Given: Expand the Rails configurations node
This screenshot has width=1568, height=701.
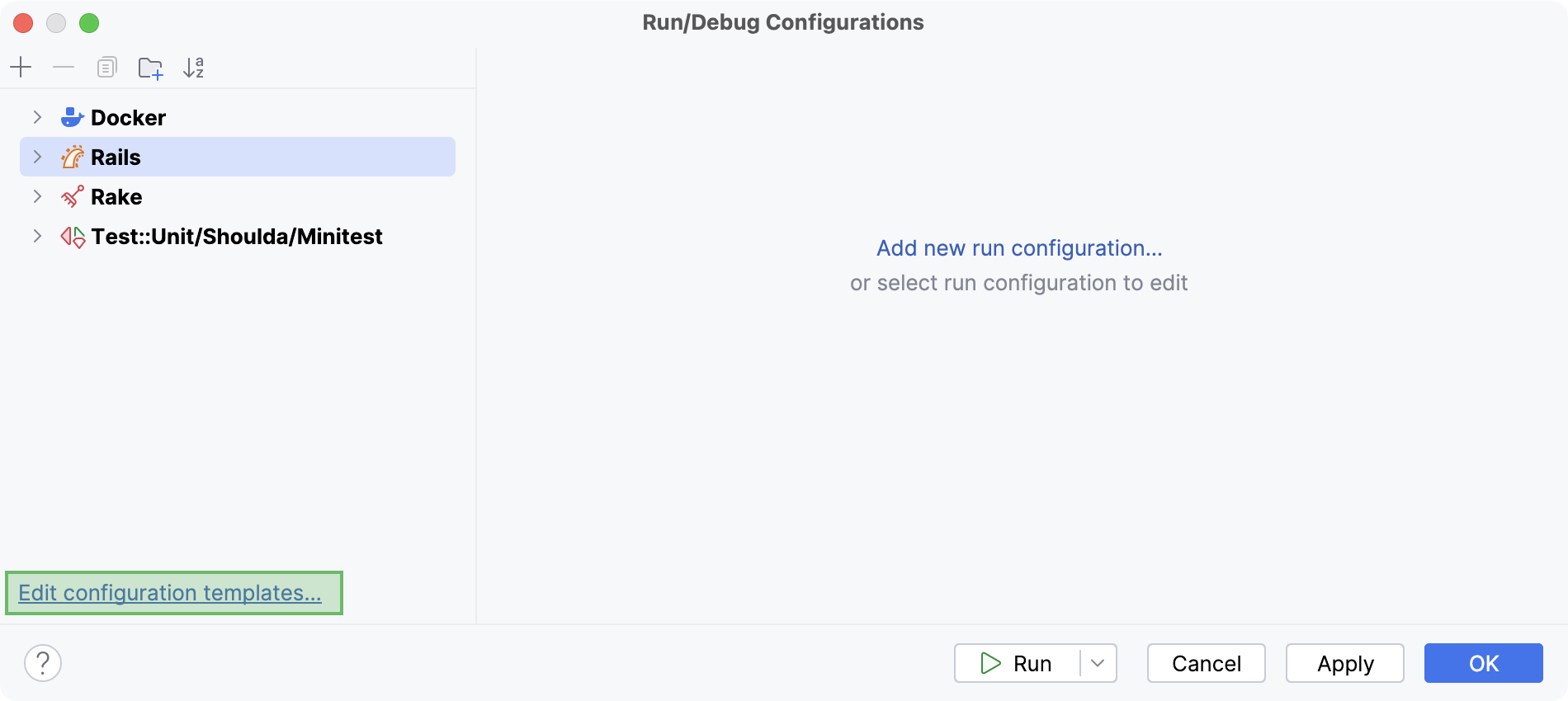Looking at the screenshot, I should pos(37,157).
